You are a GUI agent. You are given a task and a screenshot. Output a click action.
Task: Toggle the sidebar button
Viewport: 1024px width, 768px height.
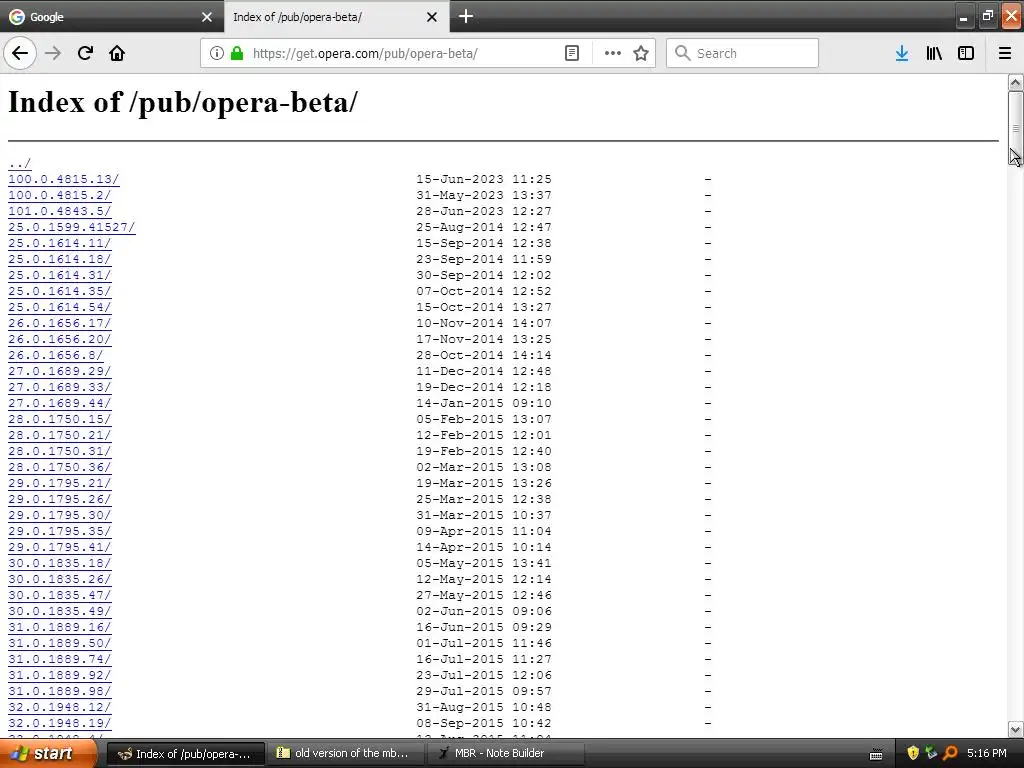point(966,53)
